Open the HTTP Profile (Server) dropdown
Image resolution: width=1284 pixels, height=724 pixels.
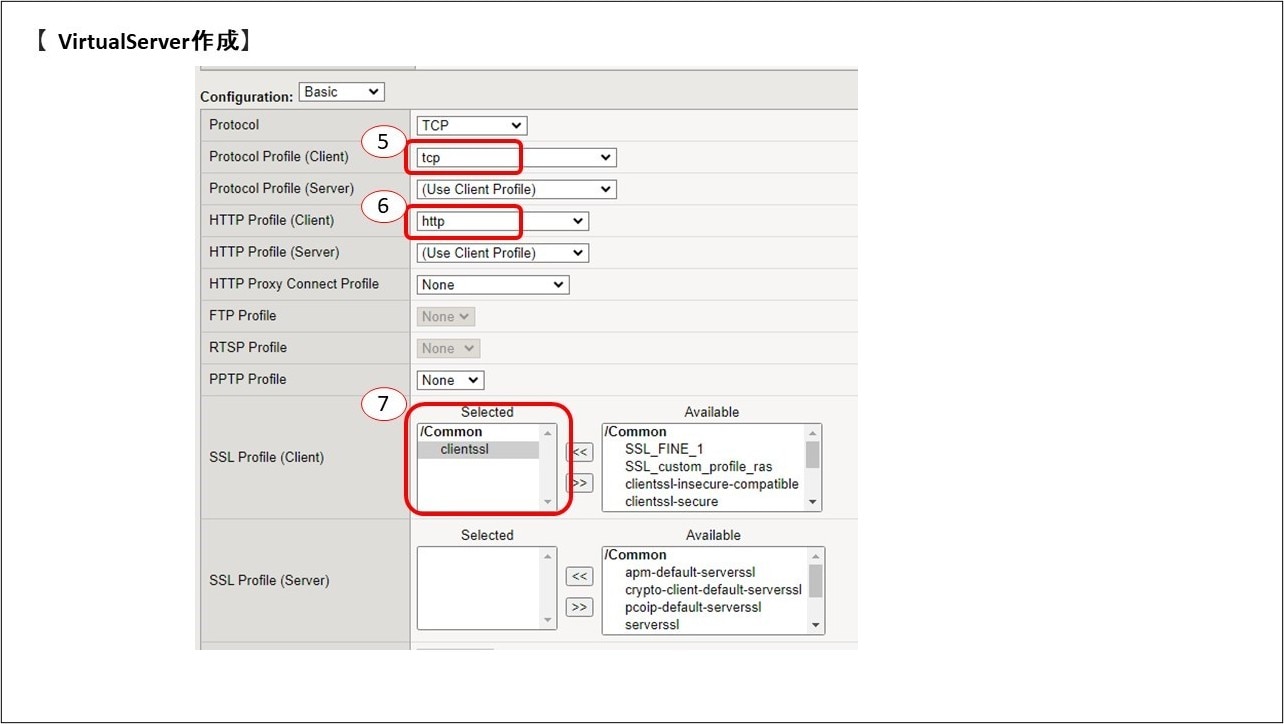tap(502, 253)
